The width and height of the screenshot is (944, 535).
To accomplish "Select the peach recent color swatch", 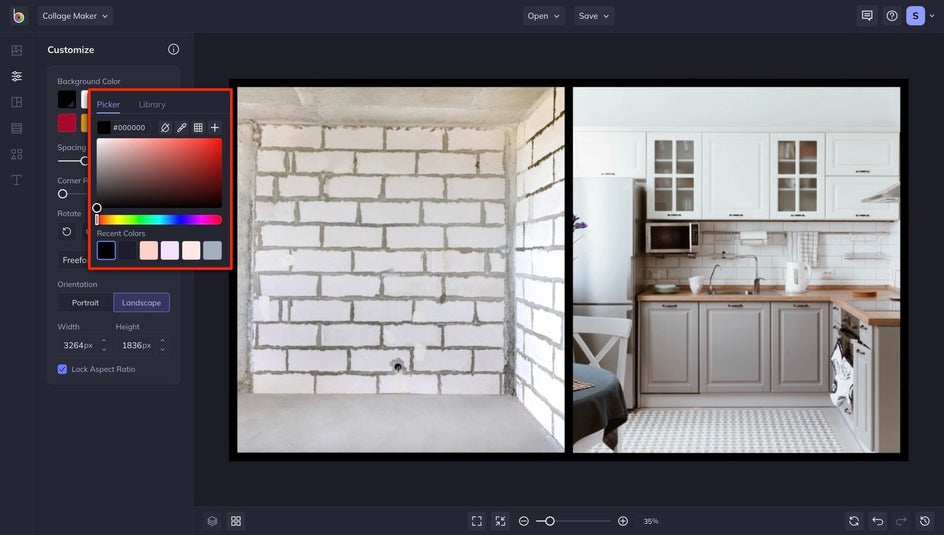I will [191, 250].
